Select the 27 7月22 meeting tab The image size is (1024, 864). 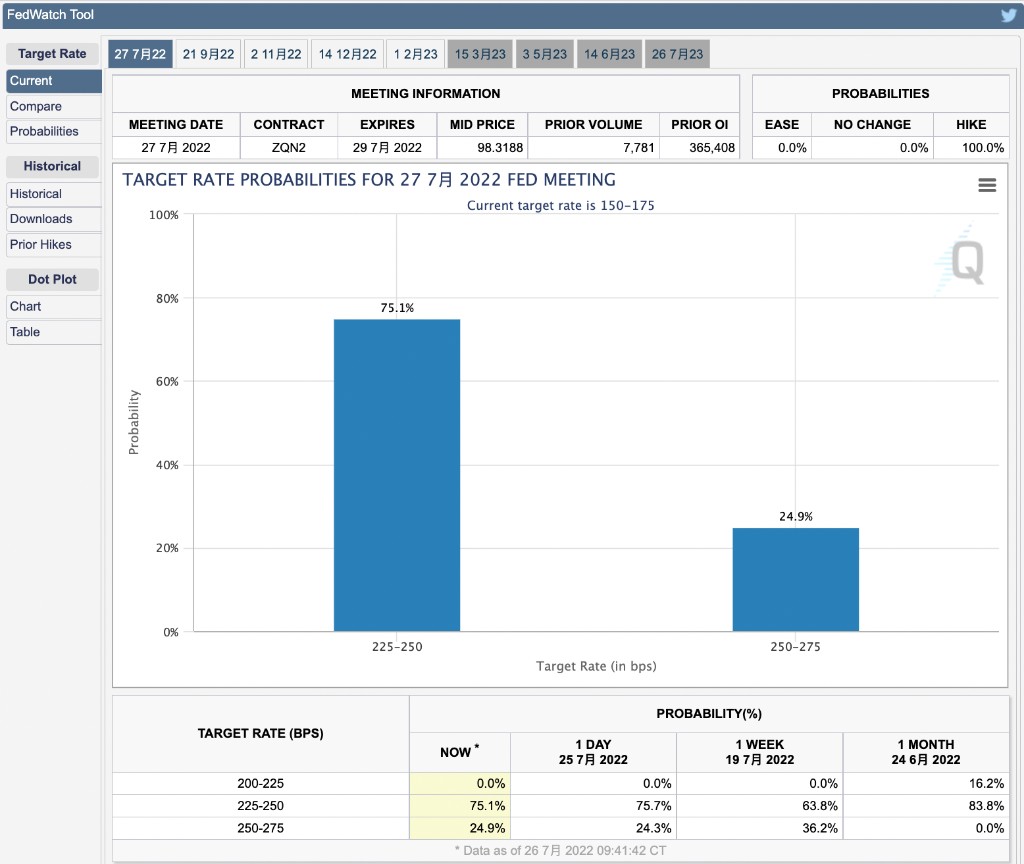click(x=140, y=54)
